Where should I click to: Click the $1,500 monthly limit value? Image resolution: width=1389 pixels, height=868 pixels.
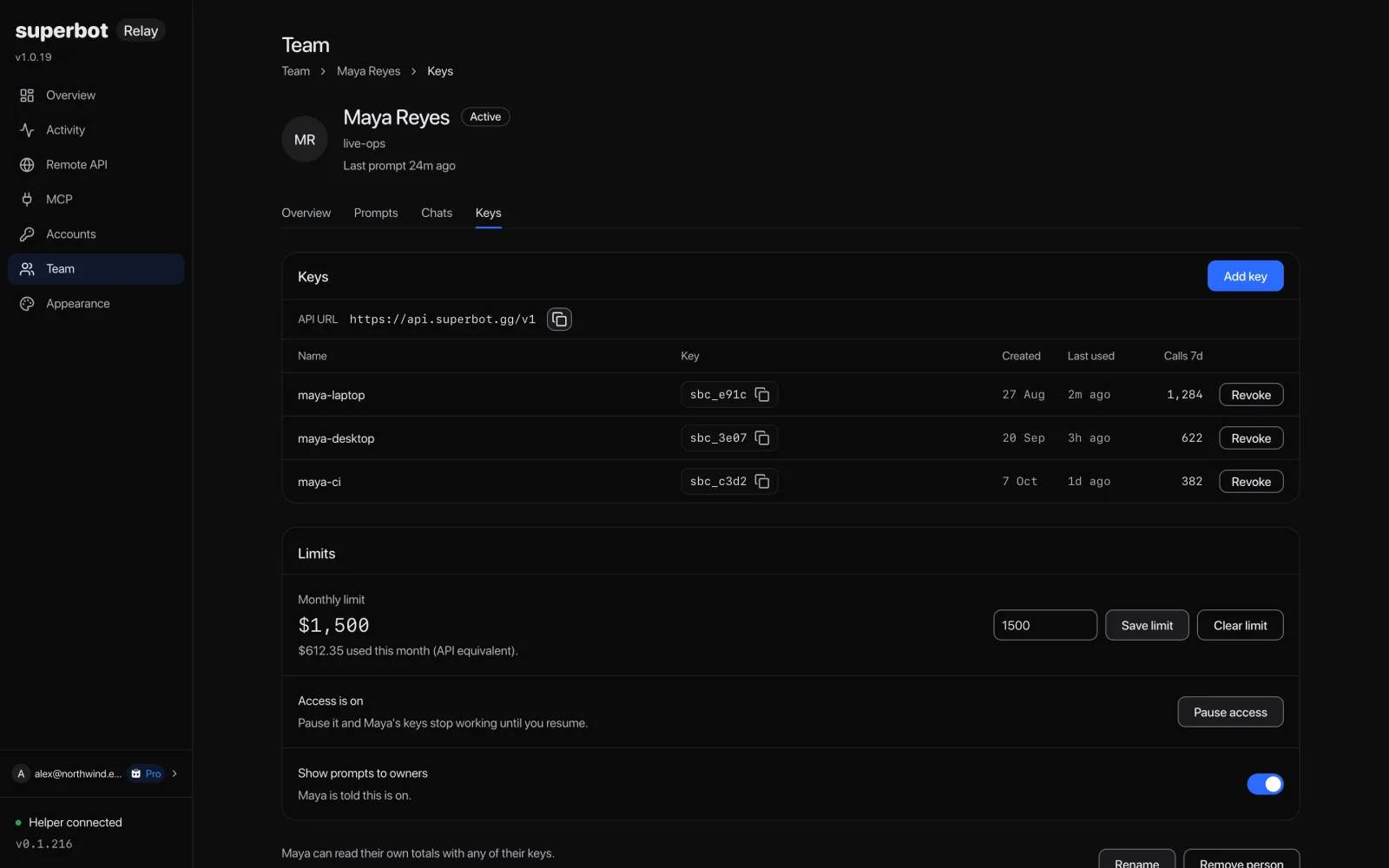click(x=333, y=625)
